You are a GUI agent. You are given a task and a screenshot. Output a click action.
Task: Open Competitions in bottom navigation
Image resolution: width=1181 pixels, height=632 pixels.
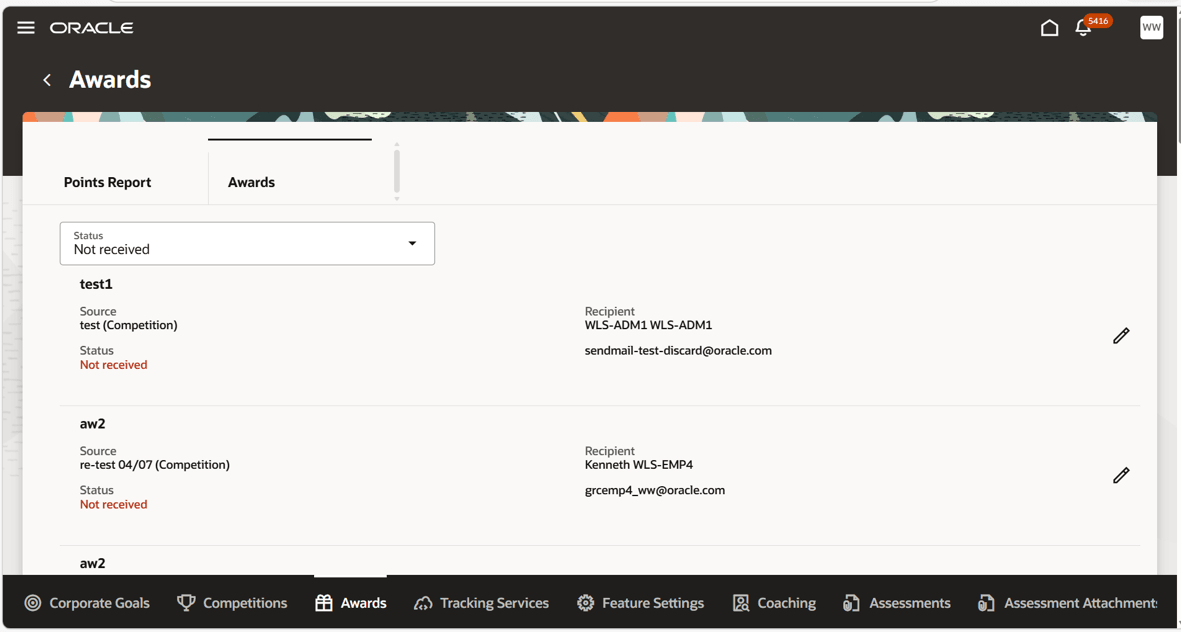tap(232, 603)
